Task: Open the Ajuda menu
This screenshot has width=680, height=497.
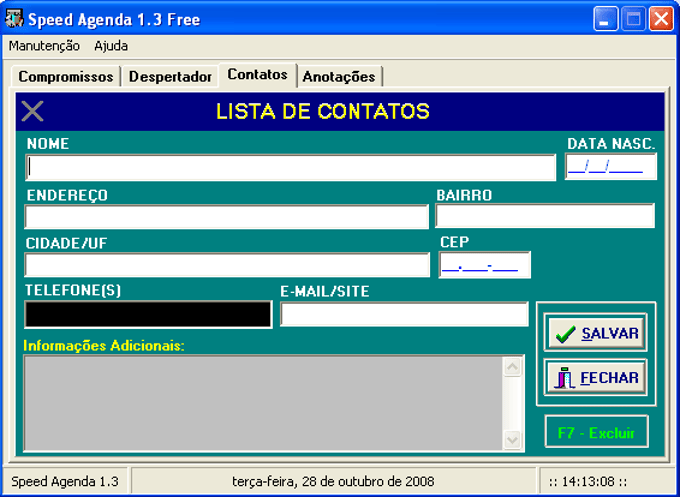Action: click(x=111, y=46)
